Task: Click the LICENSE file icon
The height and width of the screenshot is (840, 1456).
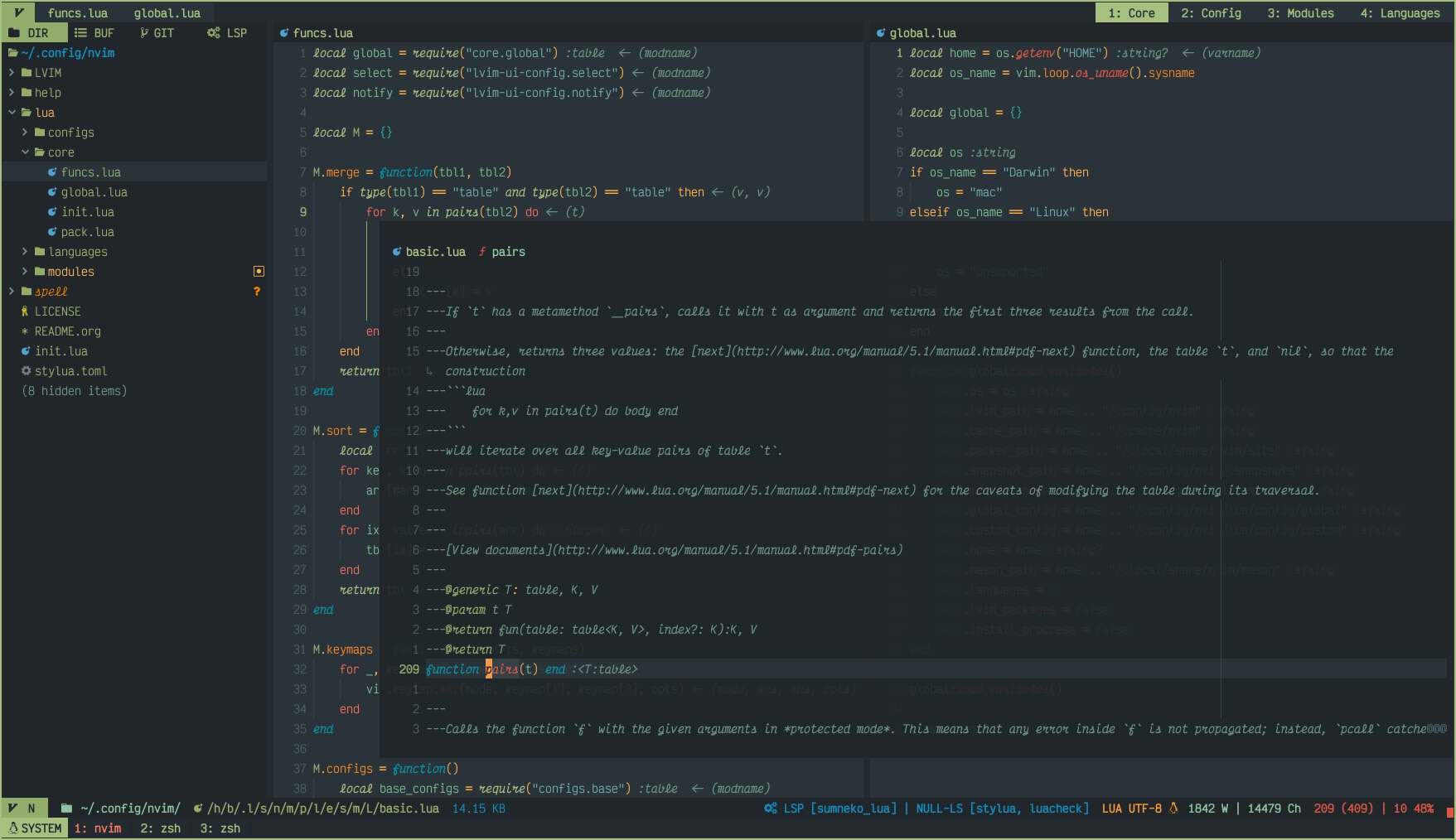Action: 25,311
